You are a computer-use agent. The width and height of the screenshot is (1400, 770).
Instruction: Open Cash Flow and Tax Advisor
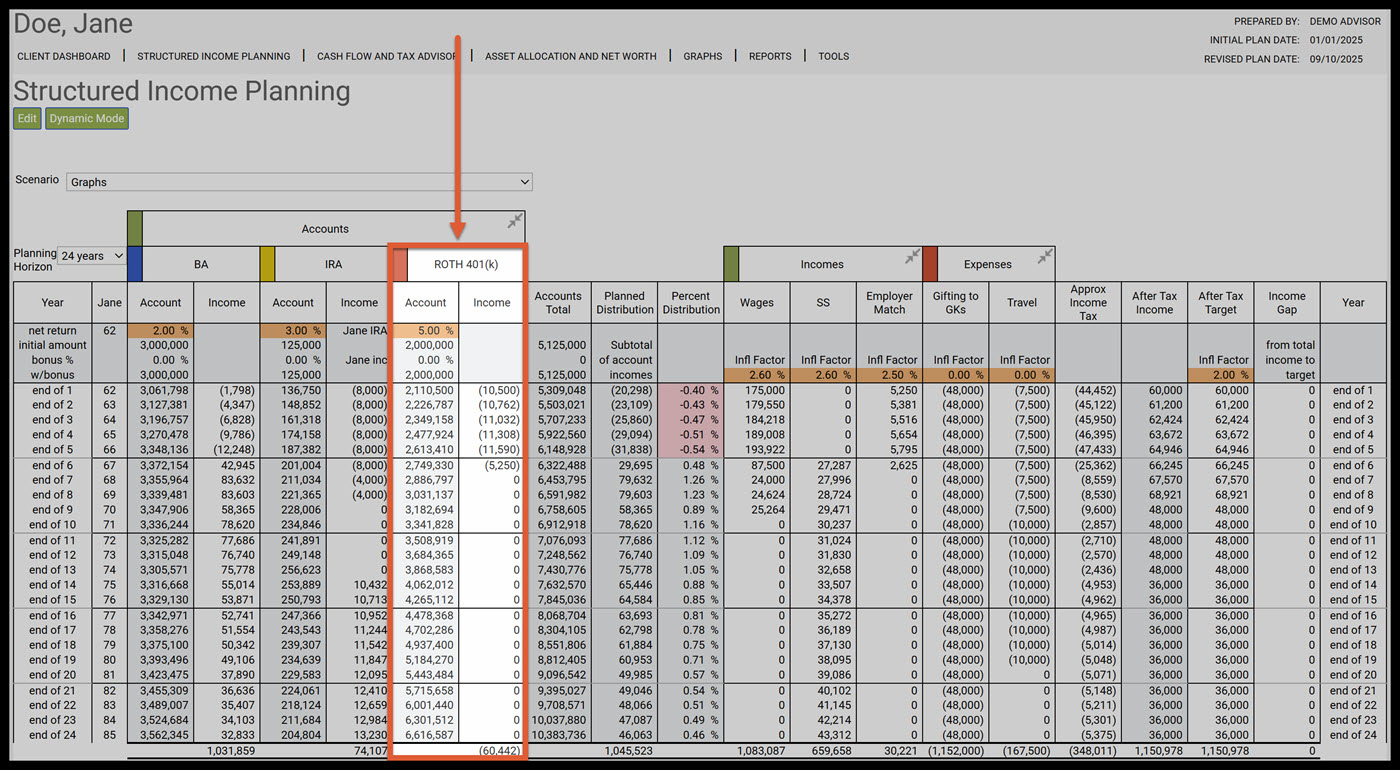pyautogui.click(x=387, y=56)
